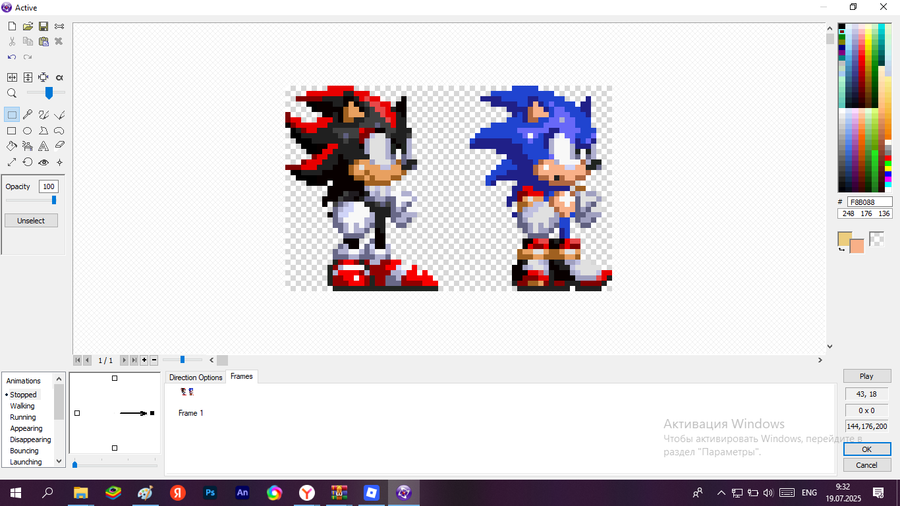Select the Ellipse tool
This screenshot has height=506, width=900.
coord(28,131)
